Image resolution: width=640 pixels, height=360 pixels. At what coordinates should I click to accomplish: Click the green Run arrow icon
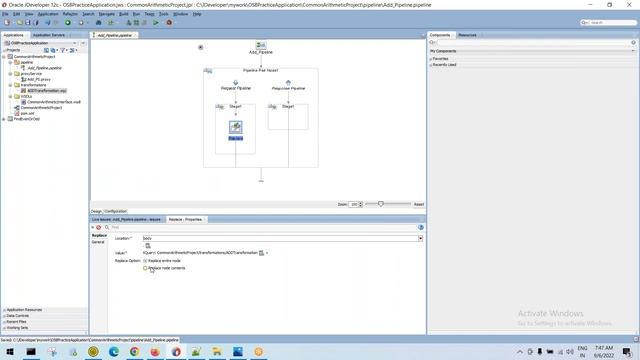[x=156, y=22]
